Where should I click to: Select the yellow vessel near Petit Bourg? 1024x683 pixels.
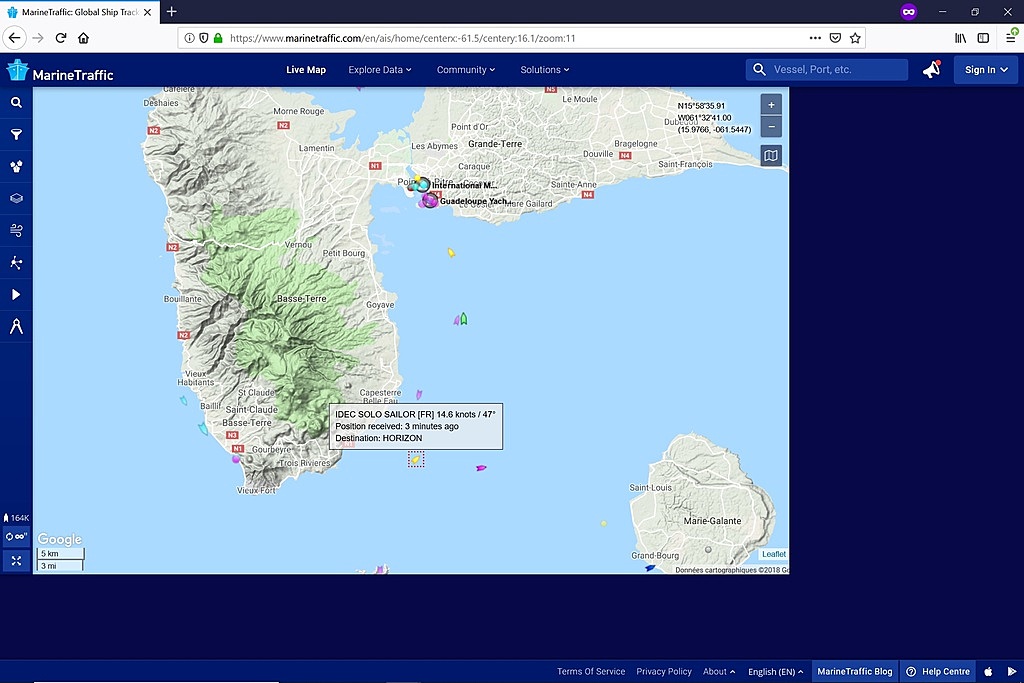pyautogui.click(x=451, y=253)
